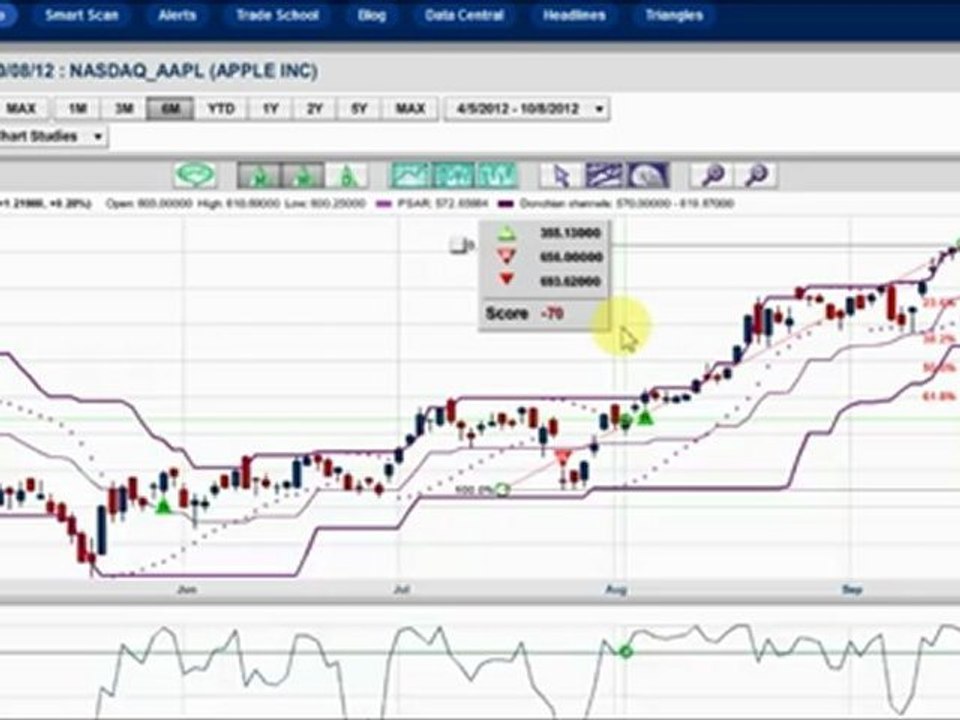This screenshot has width=960, height=720.
Task: Switch to the middle teal chart style icon
Action: pyautogui.click(x=453, y=175)
